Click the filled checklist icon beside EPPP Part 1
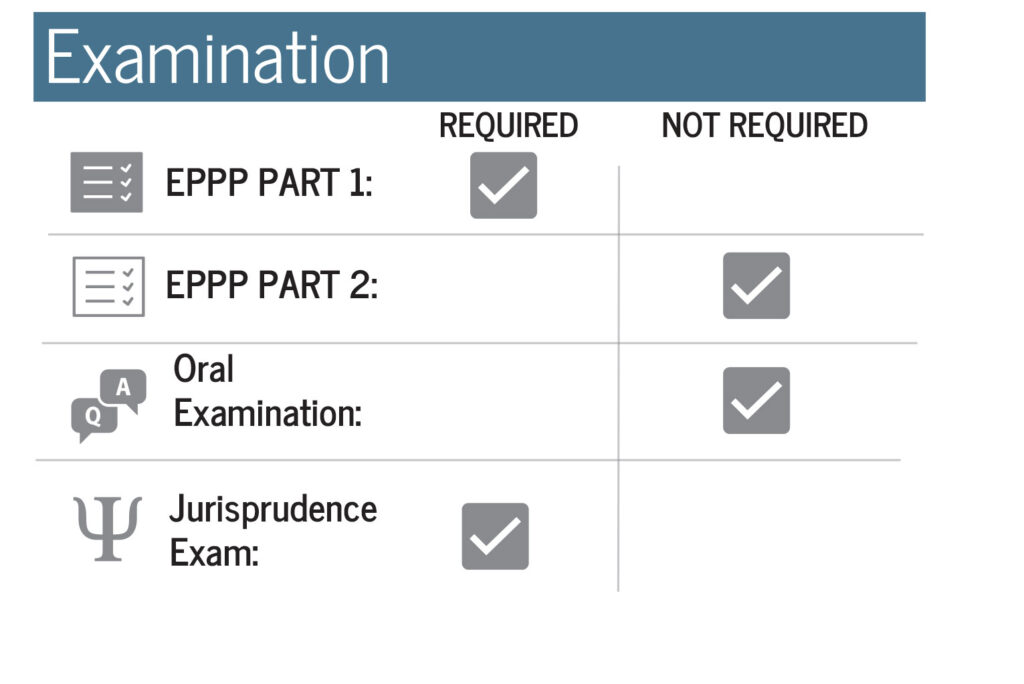 click(106, 182)
